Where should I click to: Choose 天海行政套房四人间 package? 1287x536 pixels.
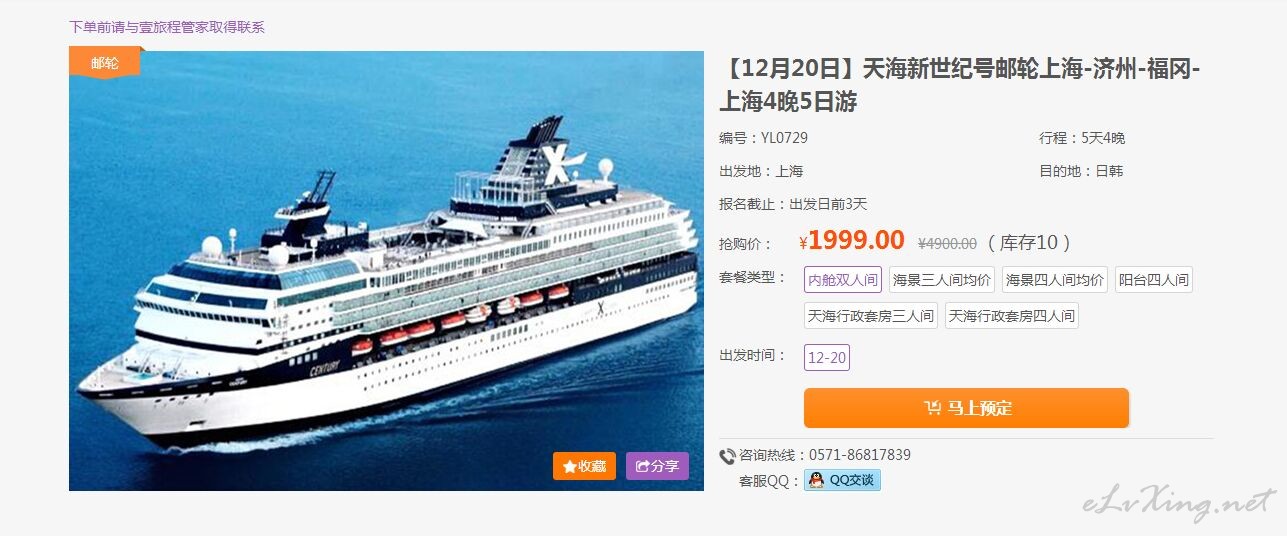pos(1011,316)
